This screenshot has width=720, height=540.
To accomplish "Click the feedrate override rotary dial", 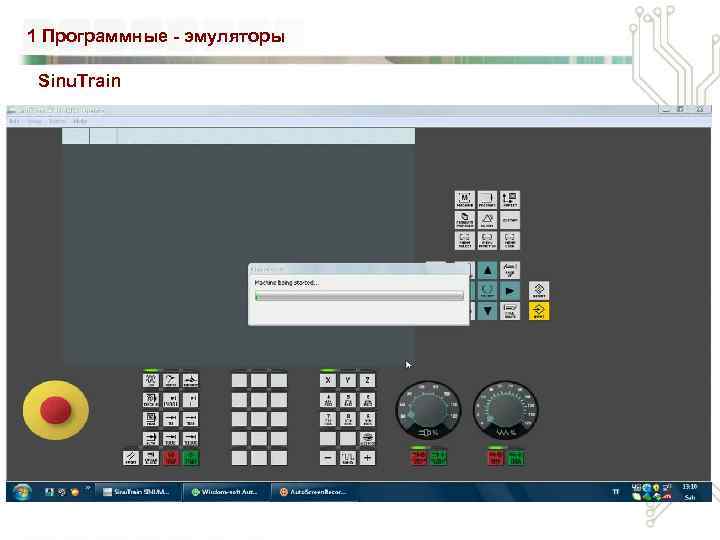I will (x=506, y=410).
